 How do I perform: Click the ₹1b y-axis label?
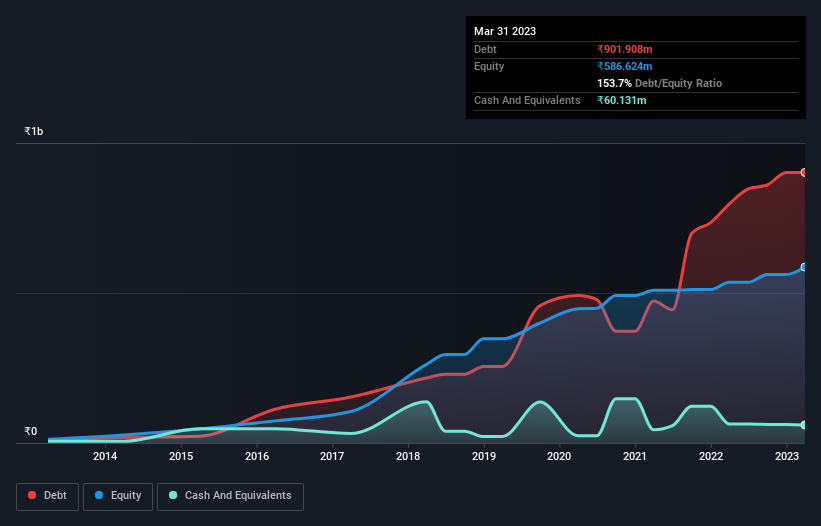(x=34, y=131)
